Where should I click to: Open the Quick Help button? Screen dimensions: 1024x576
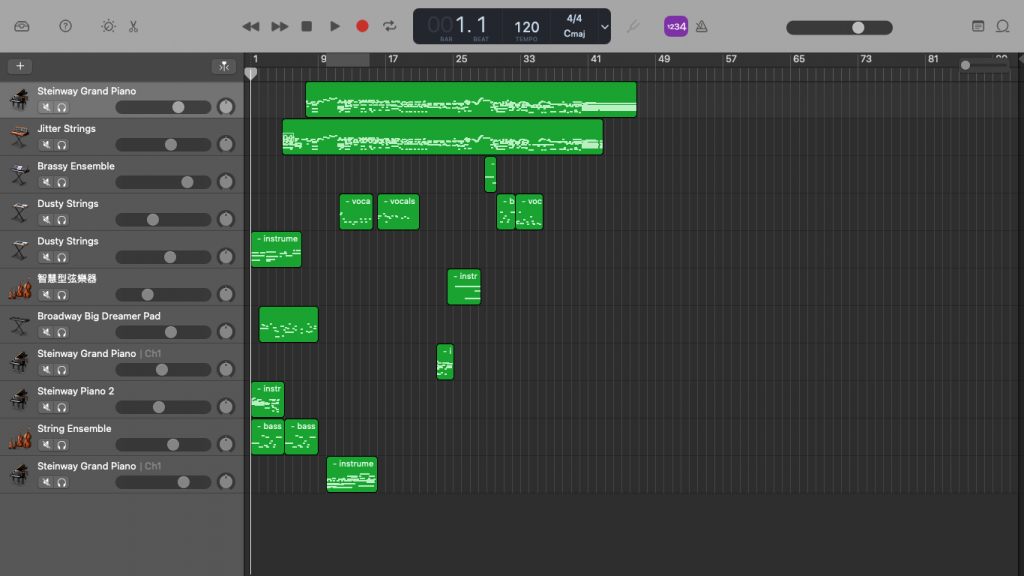tap(65, 26)
